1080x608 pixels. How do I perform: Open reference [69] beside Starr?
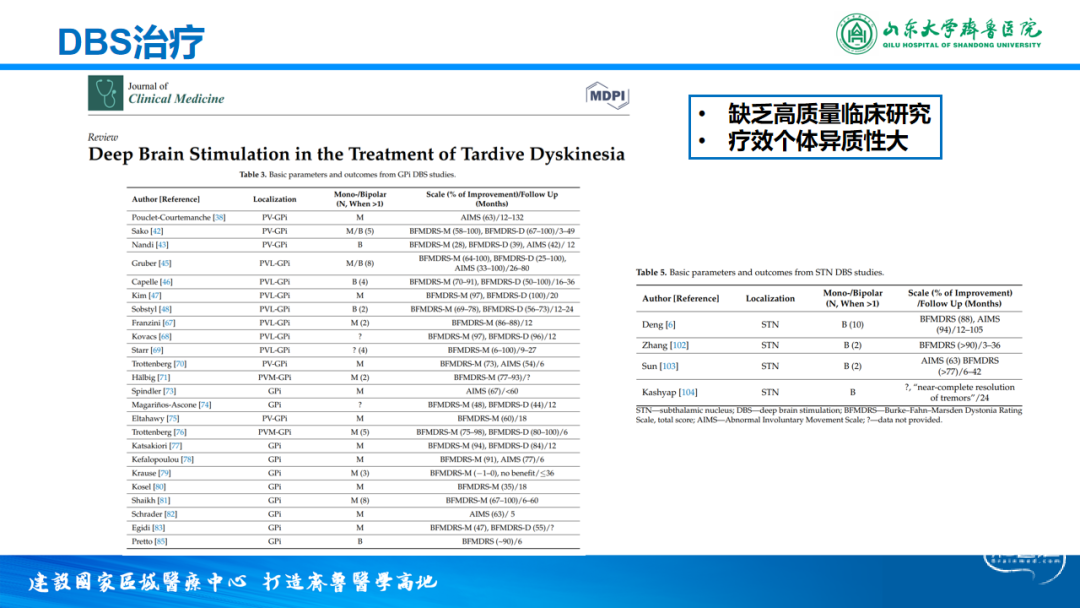(x=158, y=350)
